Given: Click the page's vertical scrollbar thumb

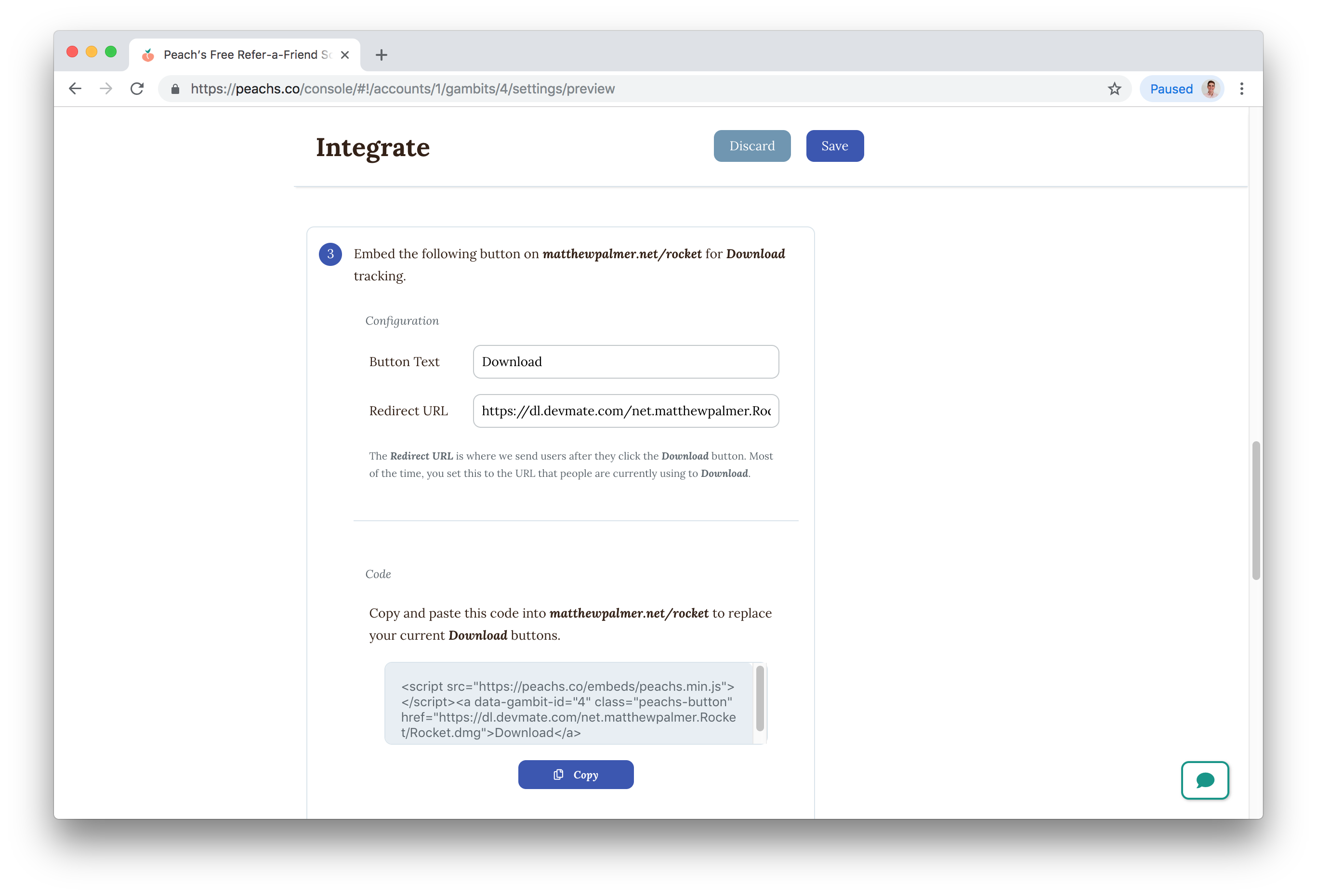Looking at the screenshot, I should pyautogui.click(x=1255, y=510).
